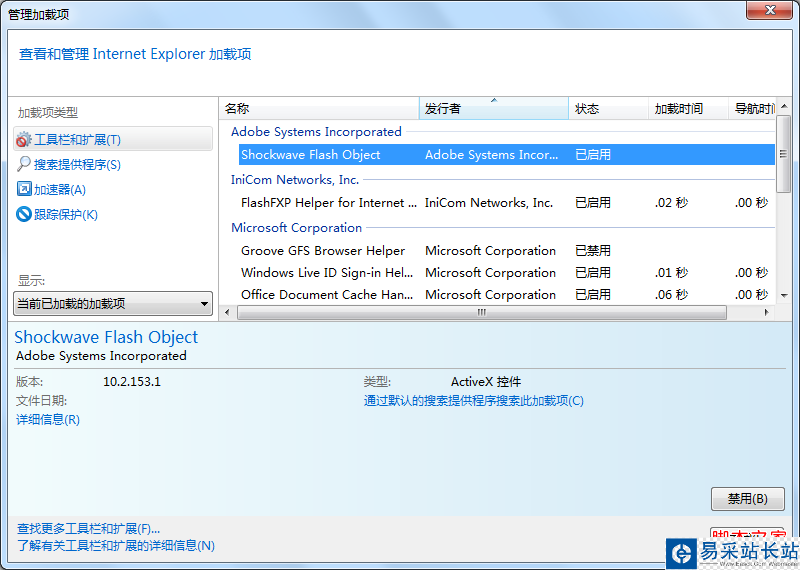The image size is (800, 570).
Task: Sort list by 发行者 column header
Action: pyautogui.click(x=494, y=109)
